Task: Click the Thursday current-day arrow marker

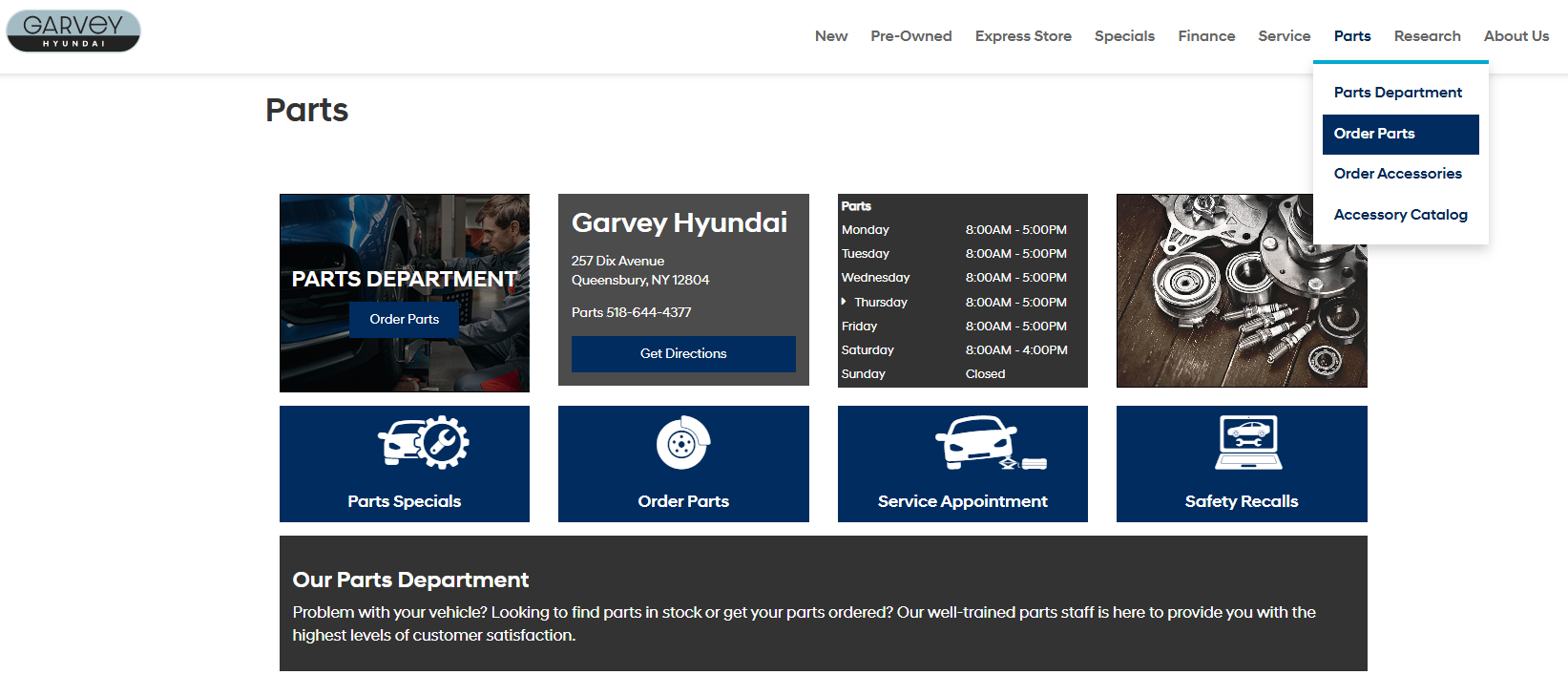Action: coord(844,302)
